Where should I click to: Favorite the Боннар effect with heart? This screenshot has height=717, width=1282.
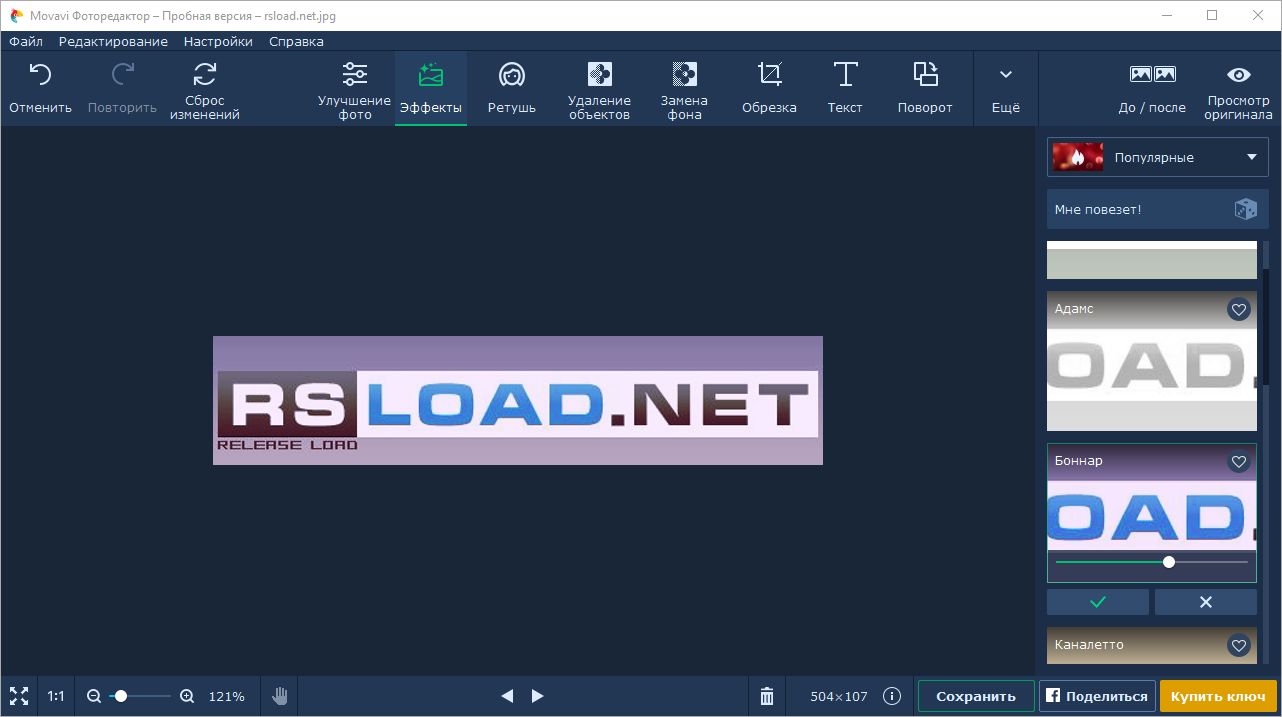pyautogui.click(x=1239, y=462)
